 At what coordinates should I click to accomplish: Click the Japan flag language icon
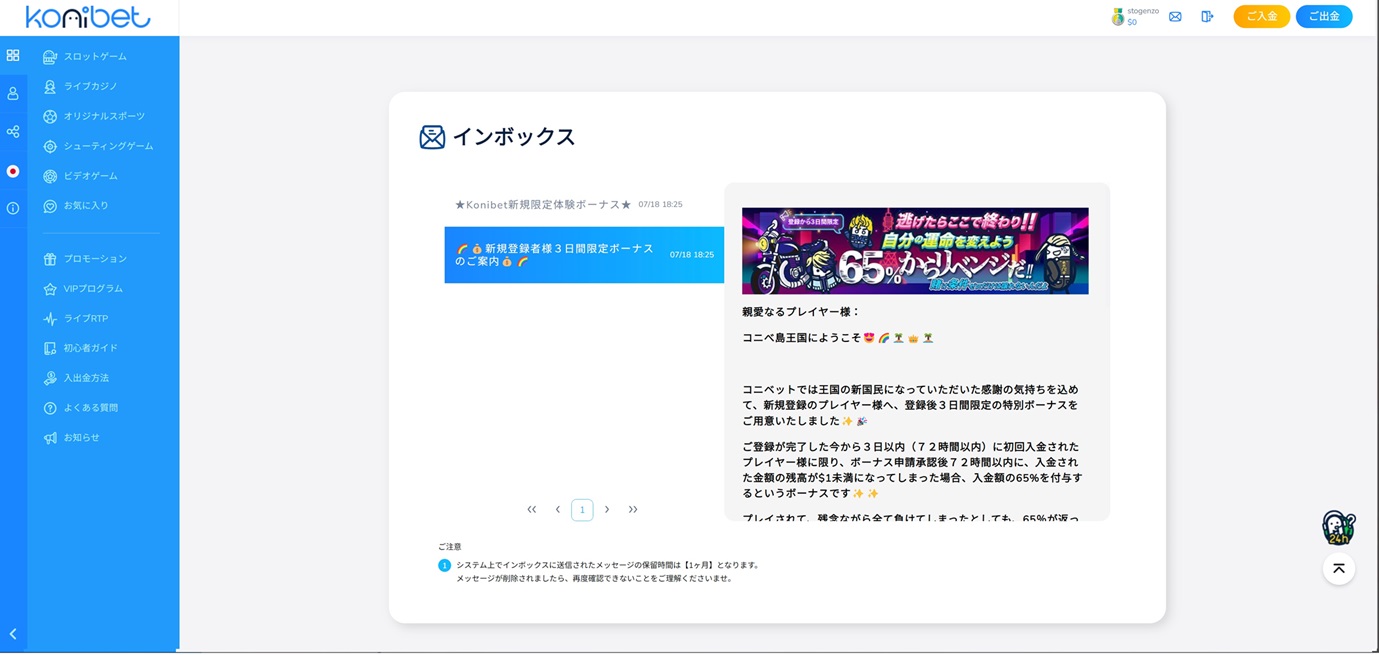point(13,171)
